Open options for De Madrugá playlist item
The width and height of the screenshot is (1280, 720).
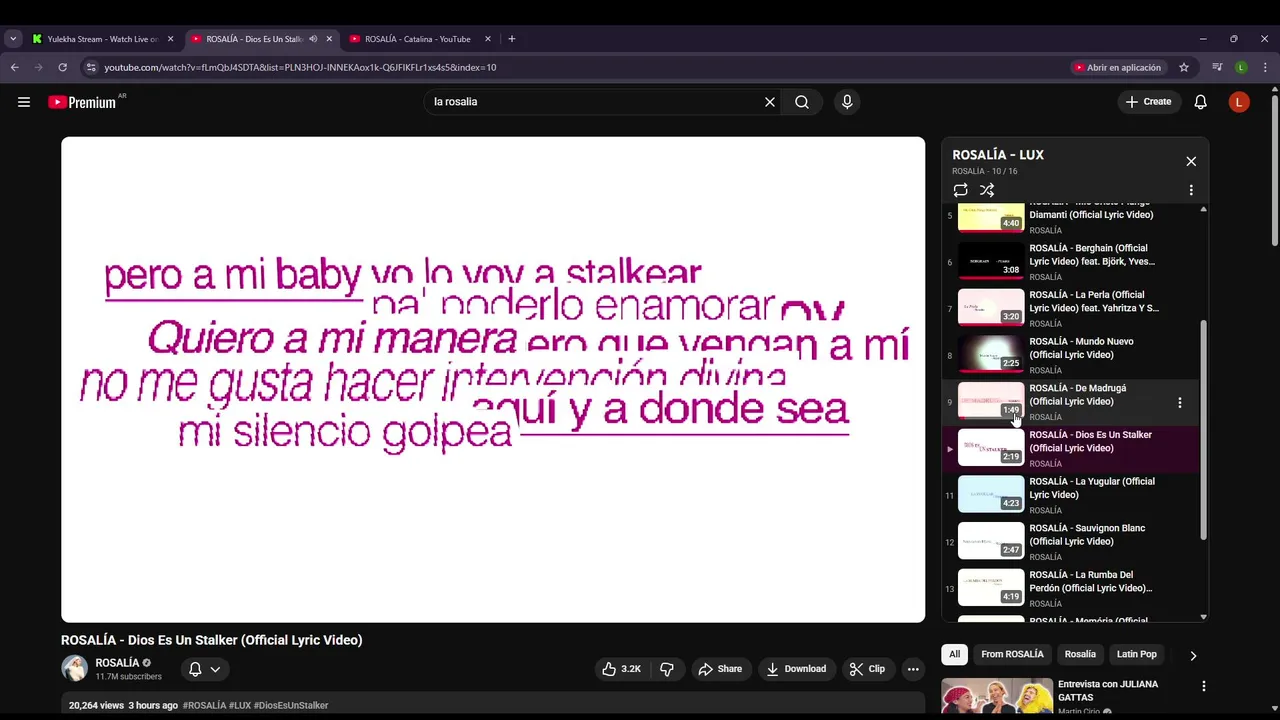click(x=1180, y=402)
